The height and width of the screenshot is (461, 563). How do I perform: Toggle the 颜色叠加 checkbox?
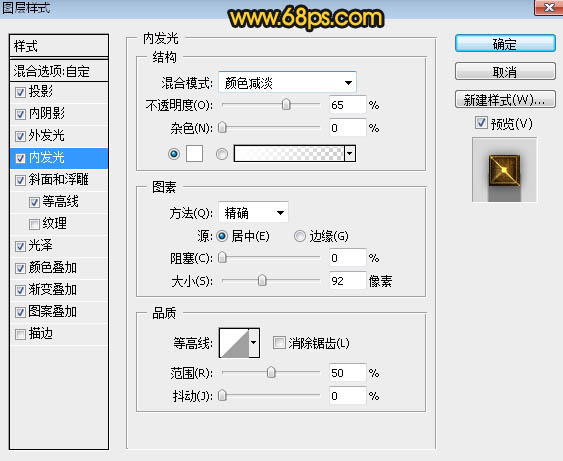(x=20, y=268)
